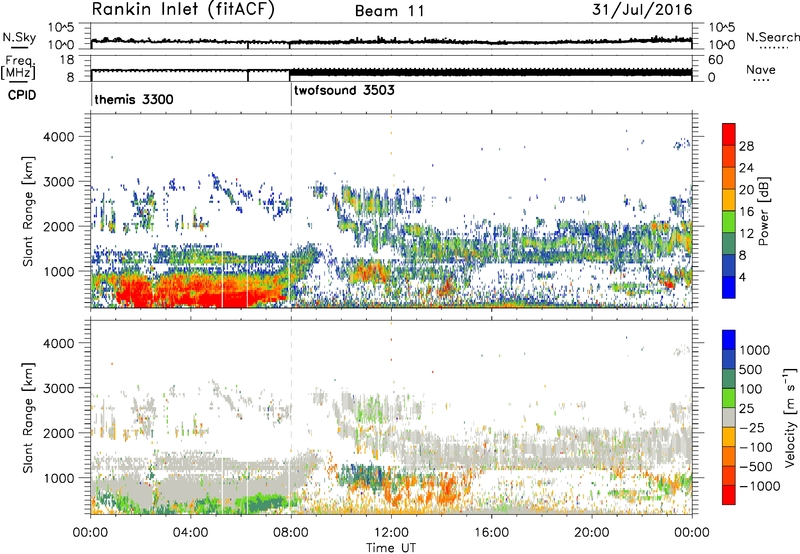Click the red -1000 m/s velocity swatch
The width and height of the screenshot is (800, 554).
729,495
